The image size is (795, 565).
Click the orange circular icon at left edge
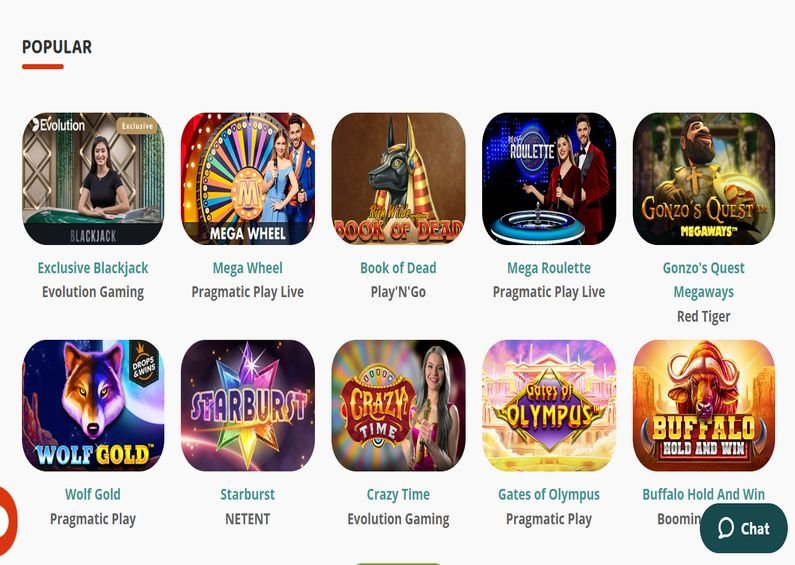point(8,520)
